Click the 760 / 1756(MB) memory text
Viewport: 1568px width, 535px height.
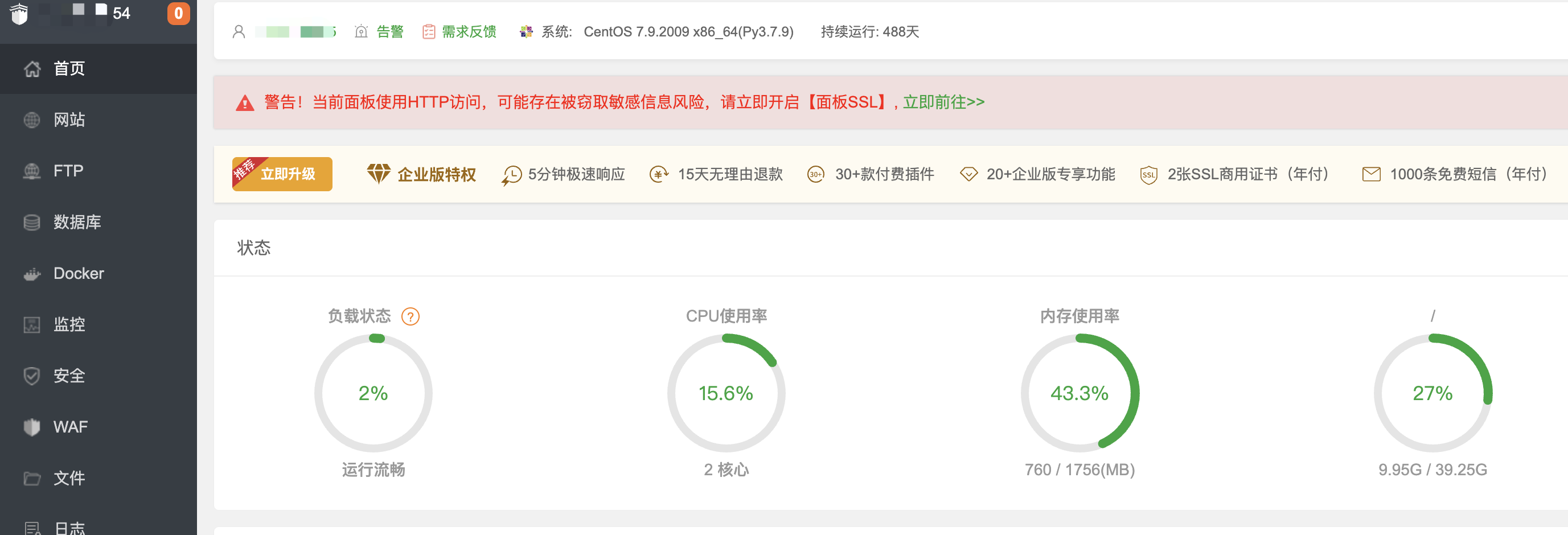(1080, 470)
